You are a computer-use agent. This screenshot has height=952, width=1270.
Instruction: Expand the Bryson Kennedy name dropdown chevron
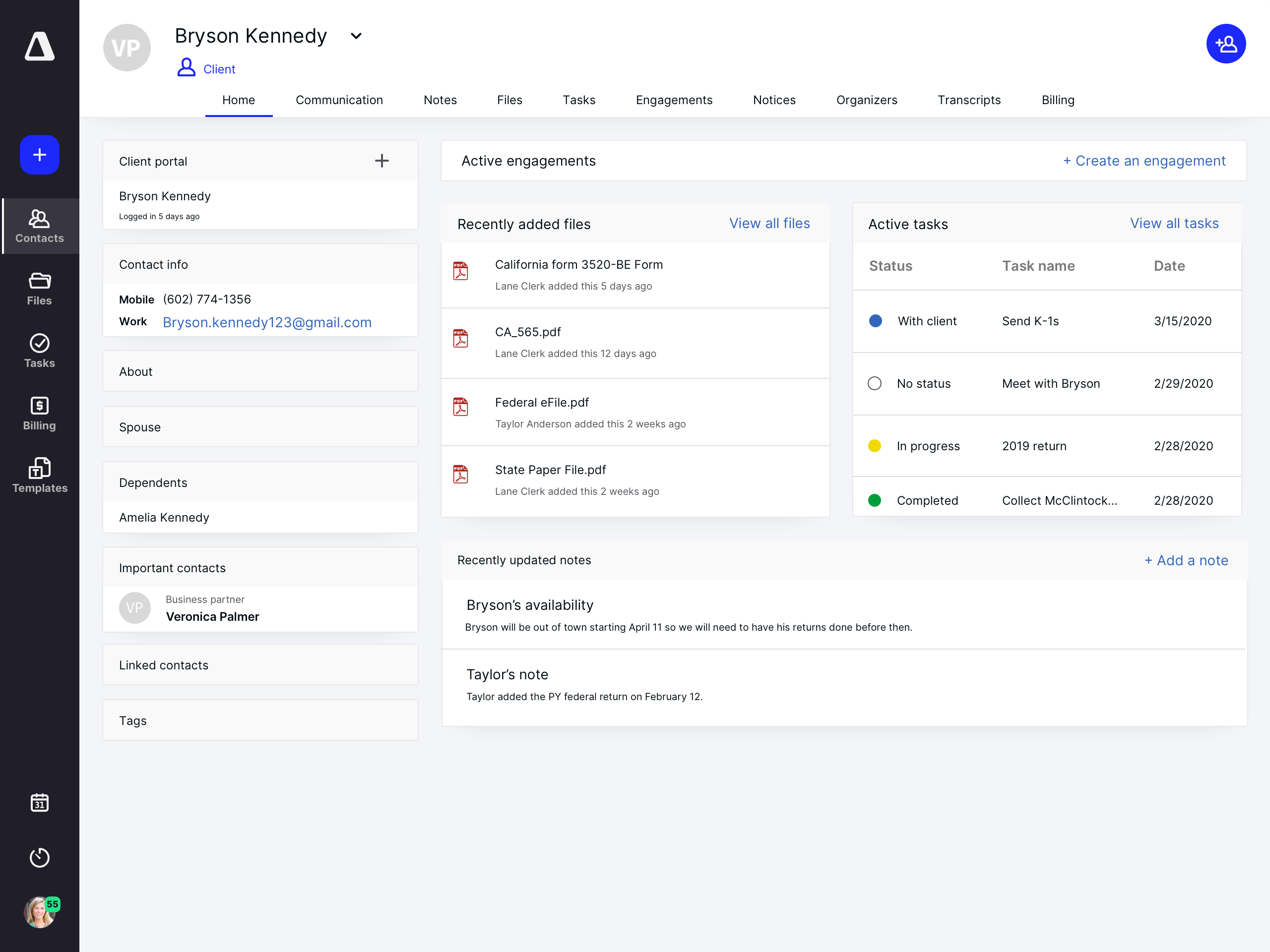click(356, 36)
